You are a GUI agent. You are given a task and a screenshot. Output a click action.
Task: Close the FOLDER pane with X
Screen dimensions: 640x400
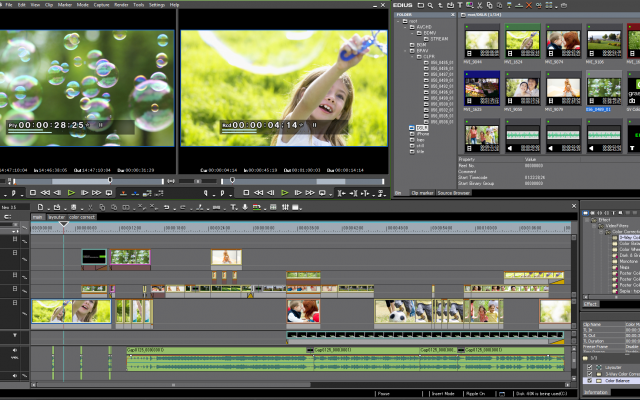452,15
